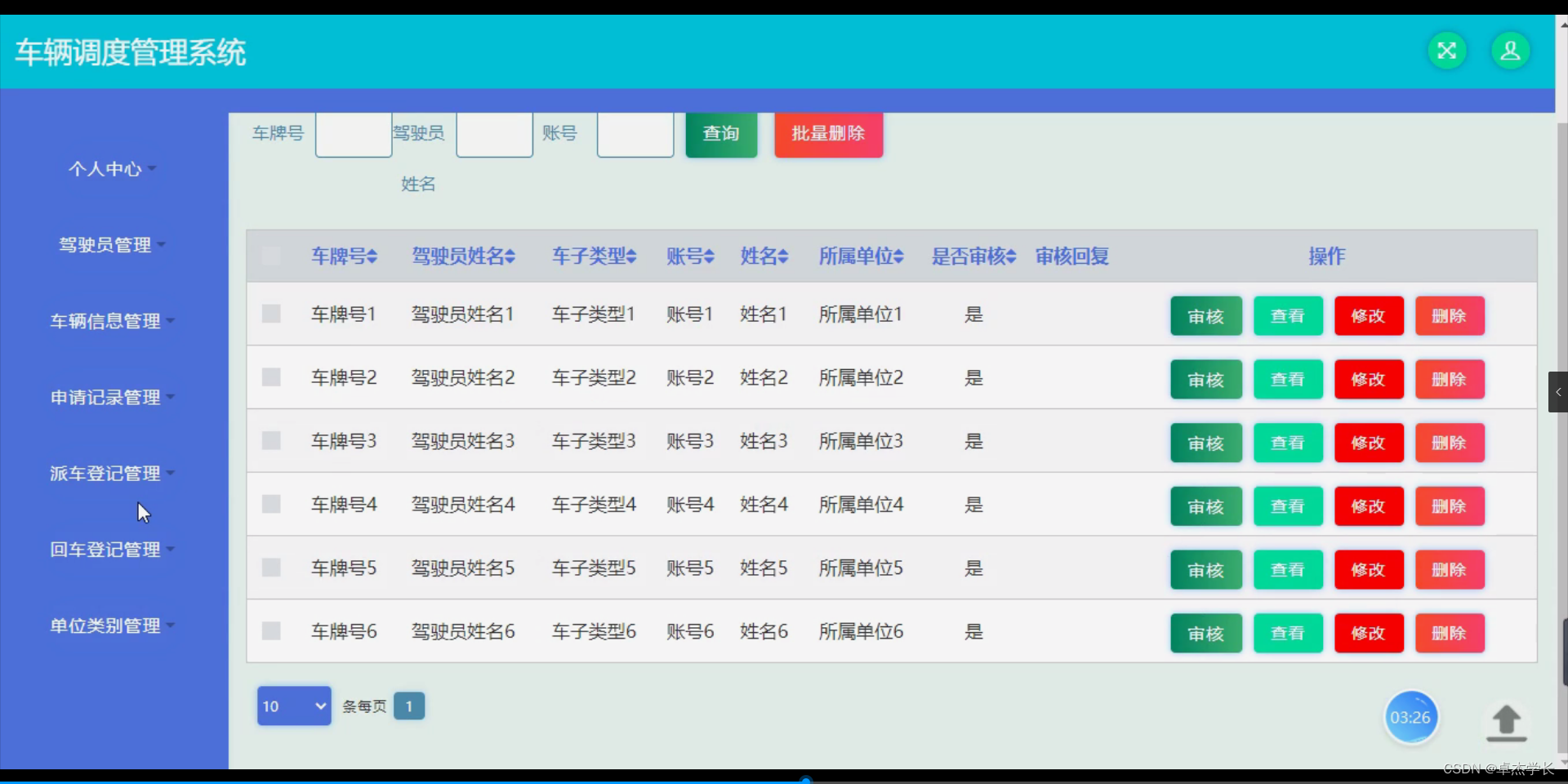This screenshot has width=1568, height=784.
Task: Focus the 驾驶员姓名 search input
Action: 494,135
